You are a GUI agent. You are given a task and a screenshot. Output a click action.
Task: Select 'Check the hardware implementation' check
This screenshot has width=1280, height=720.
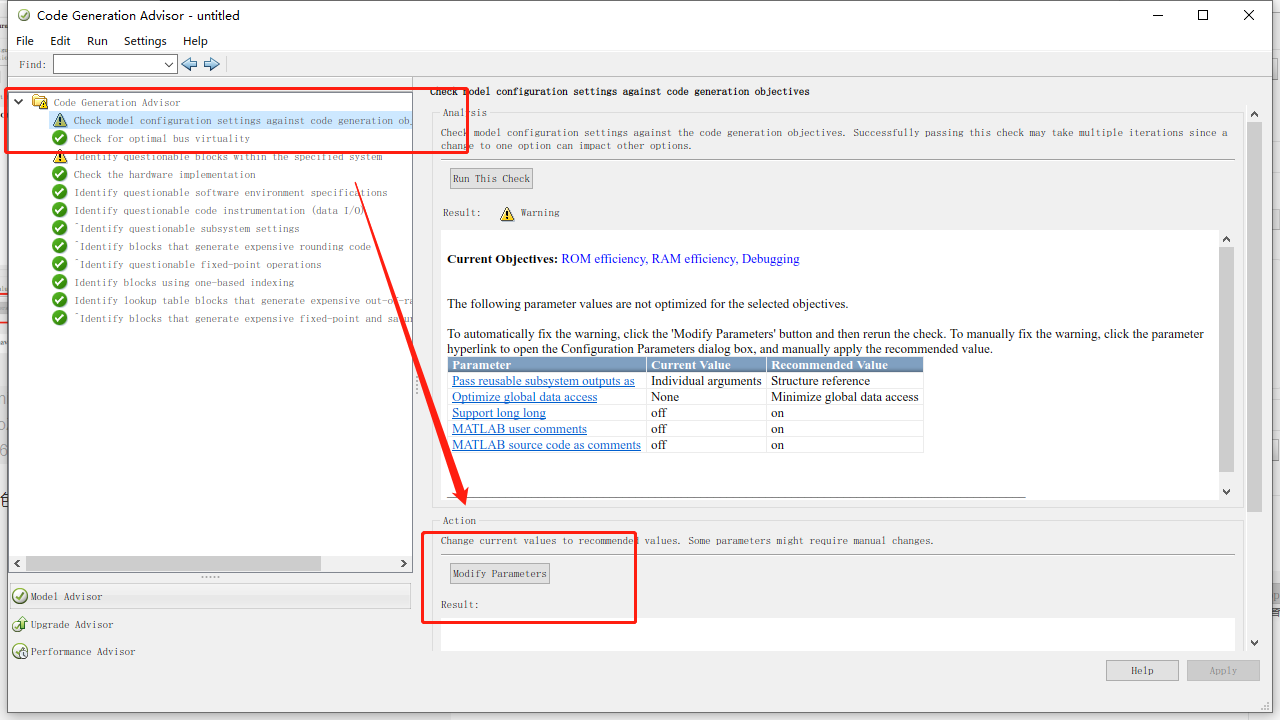(165, 174)
